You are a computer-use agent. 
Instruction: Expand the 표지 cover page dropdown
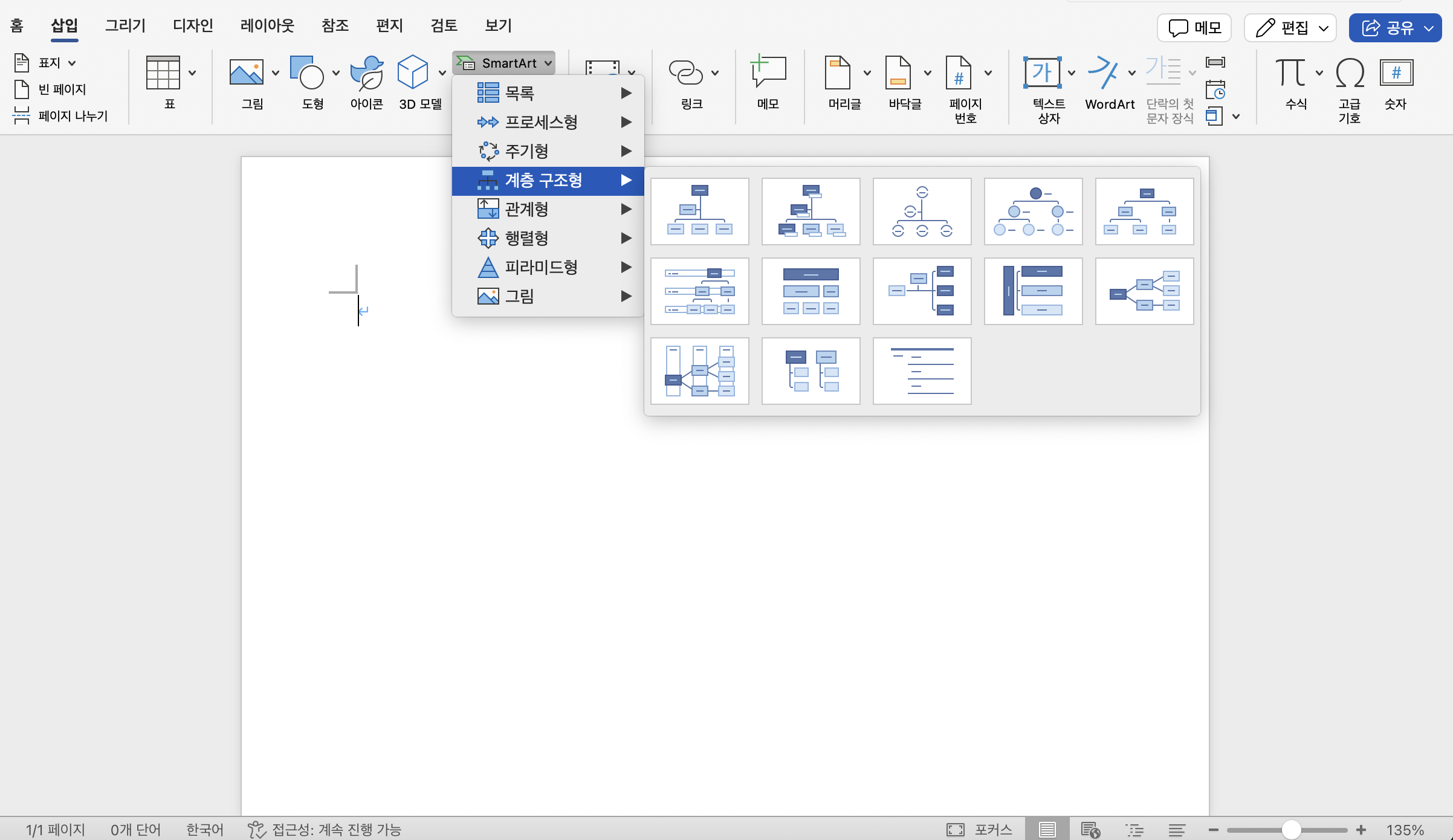pos(72,63)
